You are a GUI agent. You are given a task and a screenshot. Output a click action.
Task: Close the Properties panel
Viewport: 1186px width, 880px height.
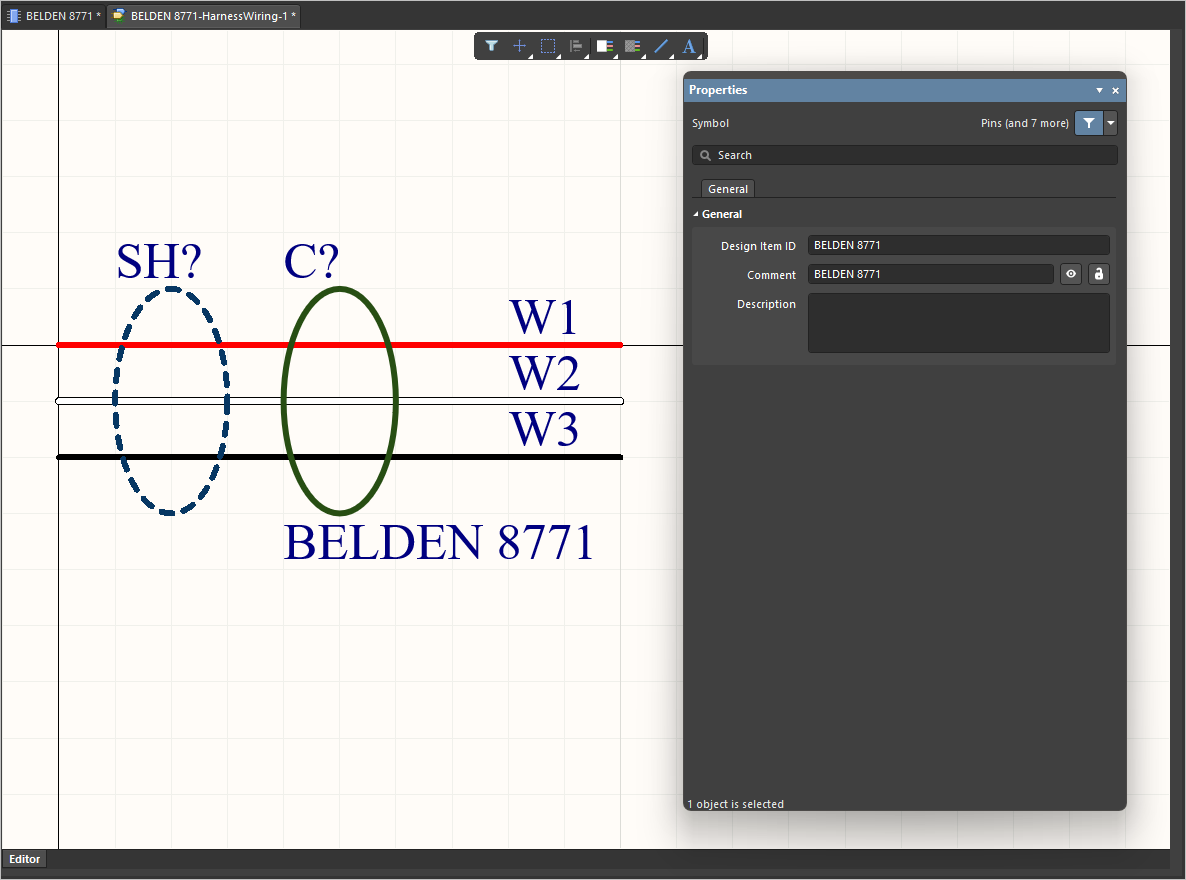pos(1115,90)
